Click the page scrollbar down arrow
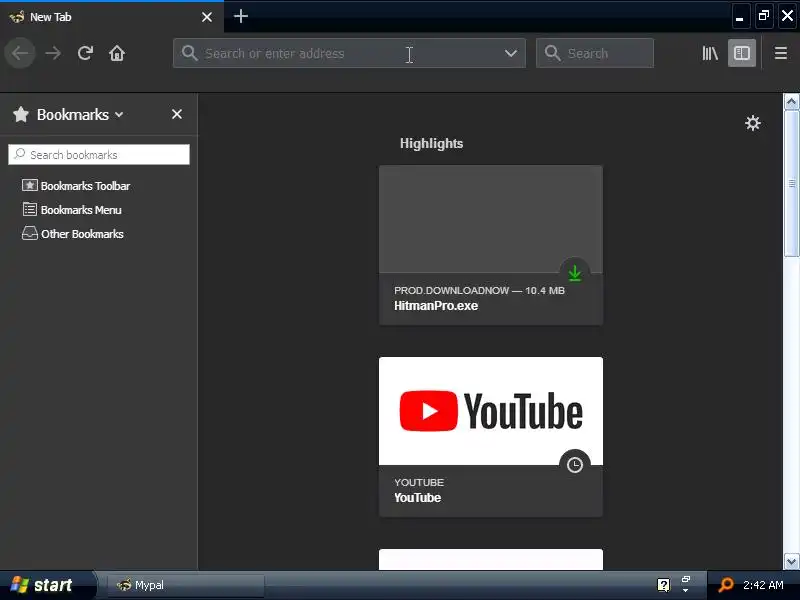800x600 pixels. (791, 561)
